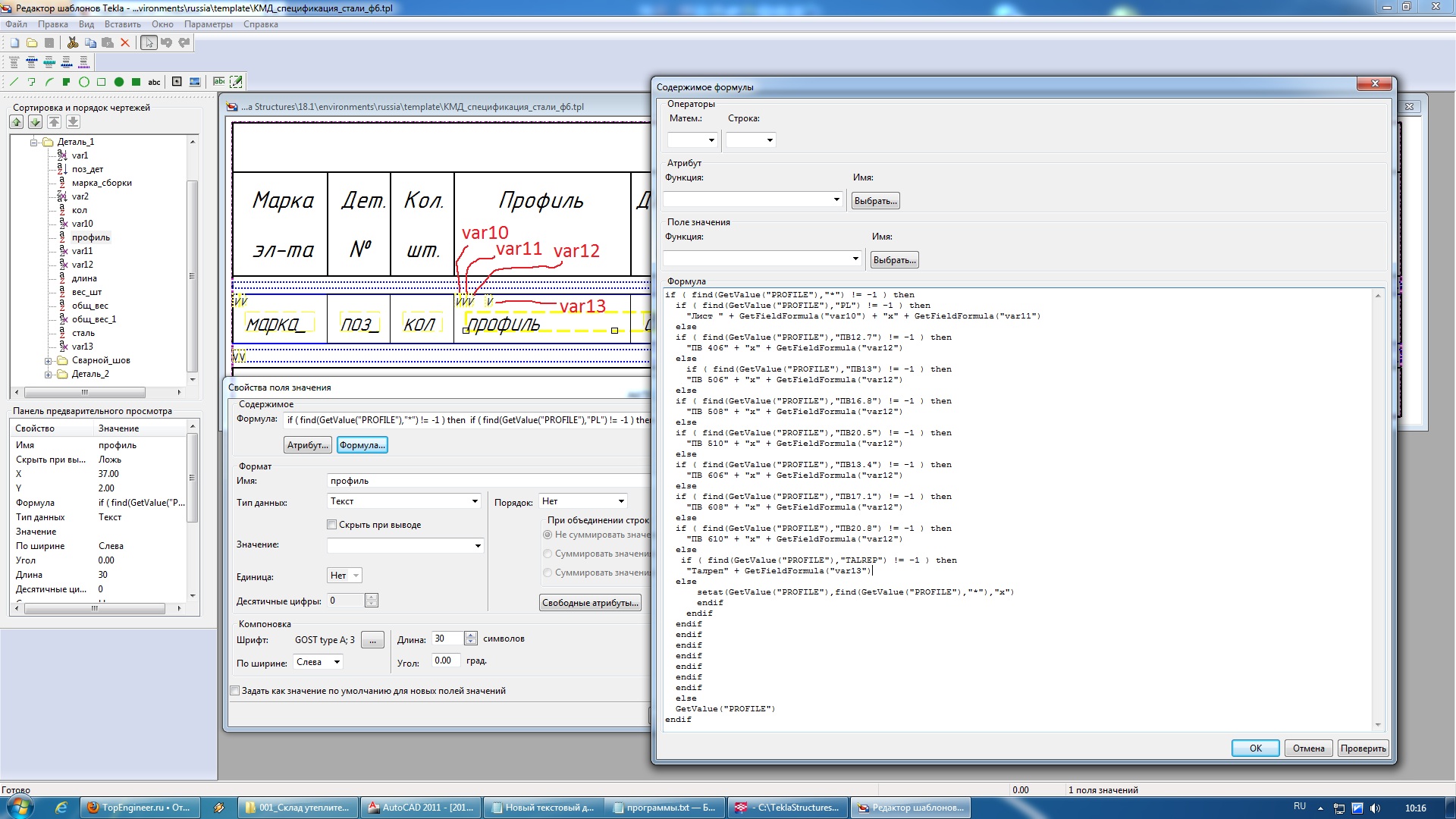
Task: Click the 'Длина' field up stepper
Action: point(471,635)
